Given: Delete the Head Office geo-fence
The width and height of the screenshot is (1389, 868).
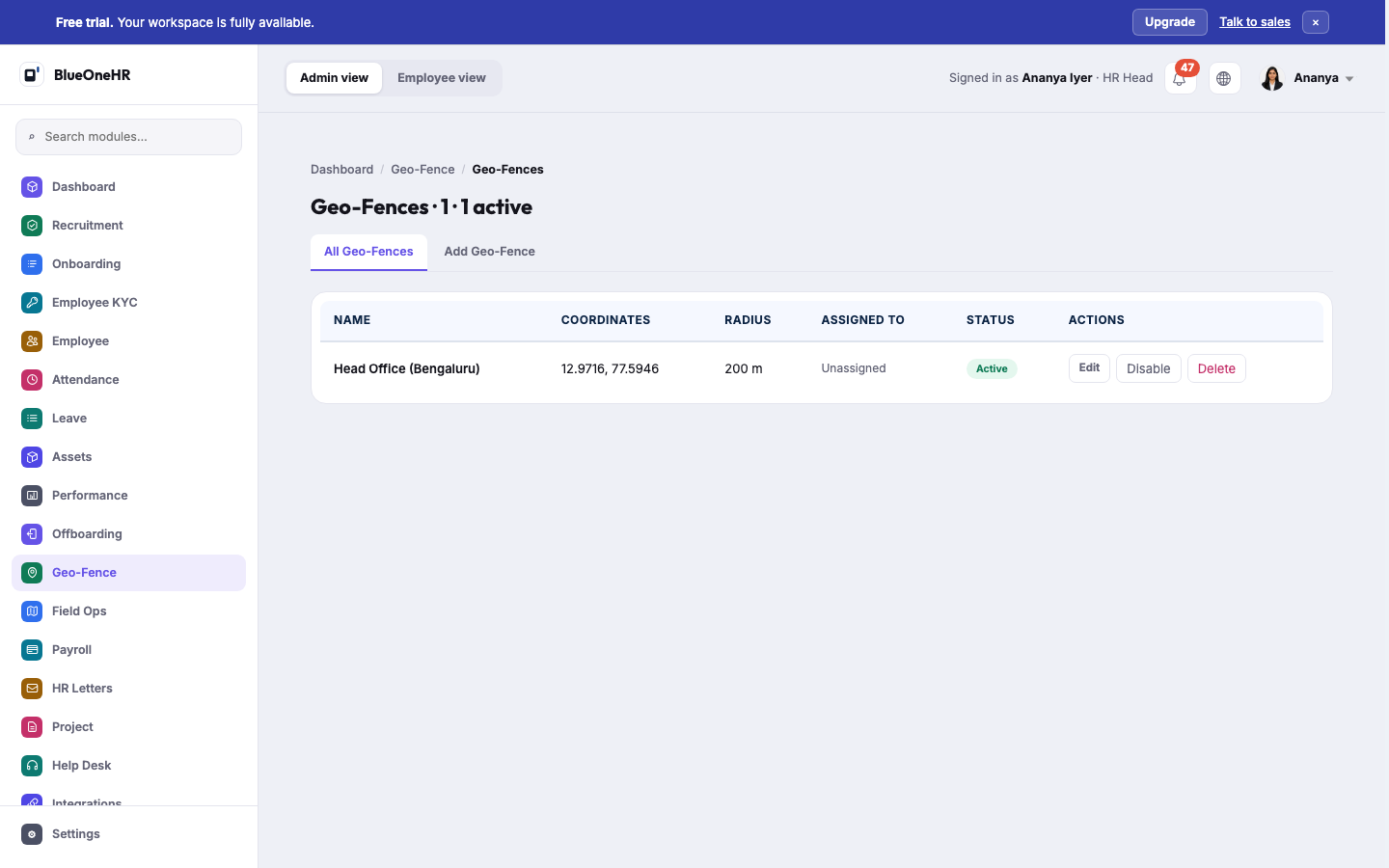Looking at the screenshot, I should click(x=1216, y=368).
